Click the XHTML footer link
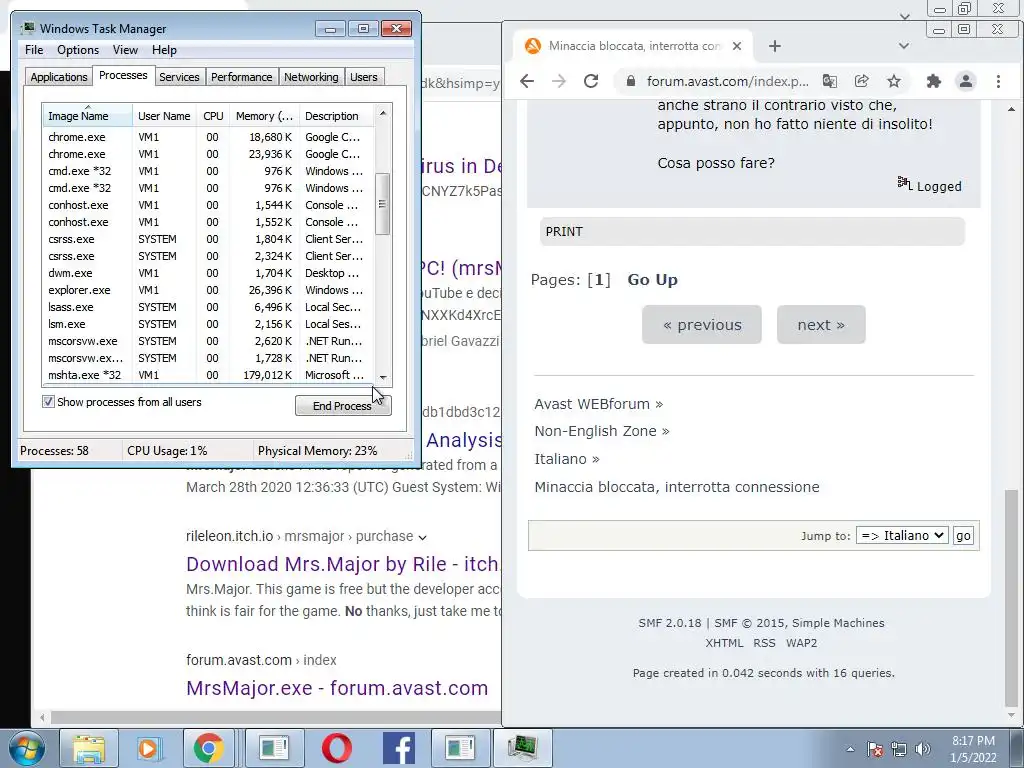 pos(724,643)
